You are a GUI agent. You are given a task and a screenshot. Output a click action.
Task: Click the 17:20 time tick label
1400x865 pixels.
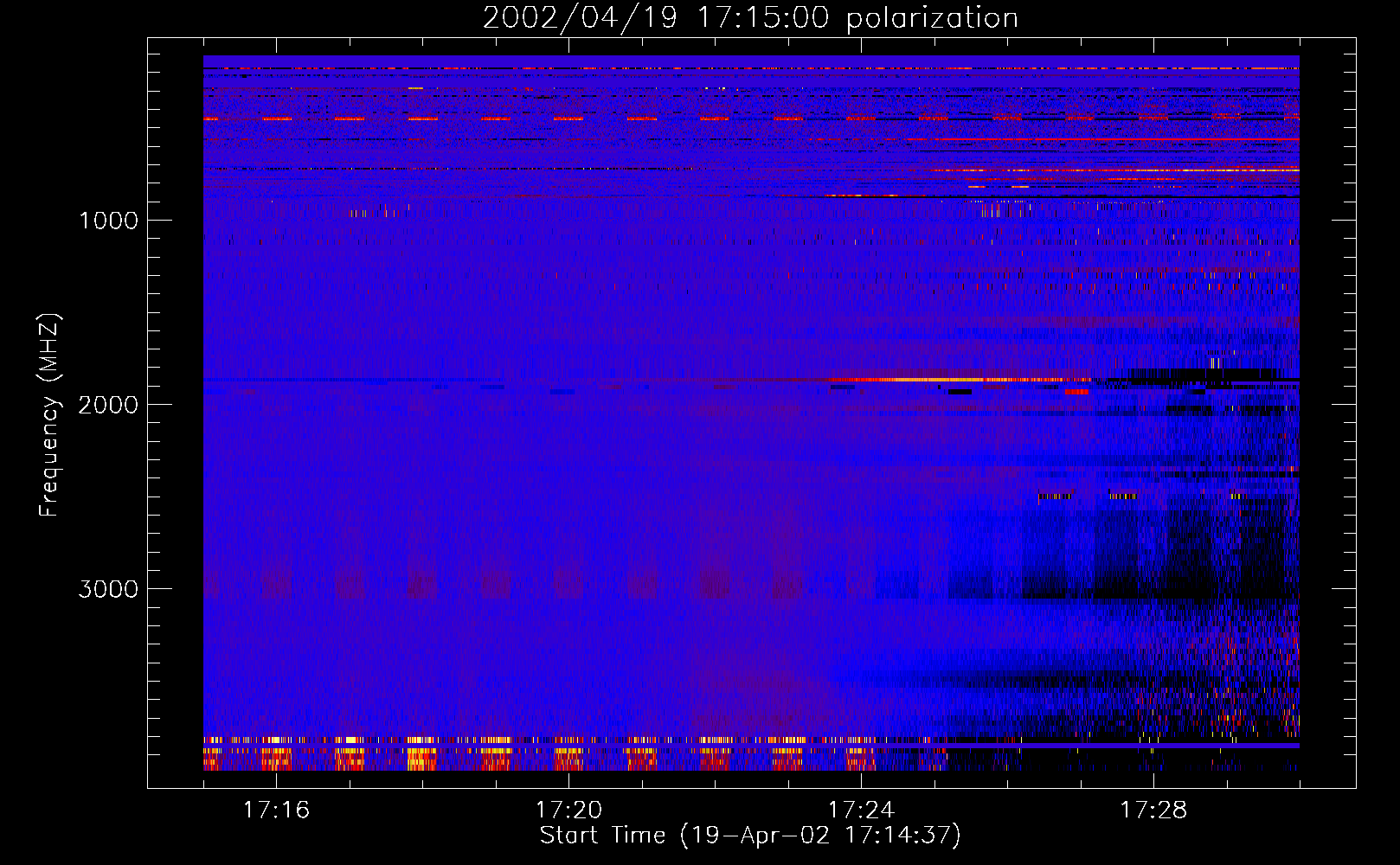point(568,810)
